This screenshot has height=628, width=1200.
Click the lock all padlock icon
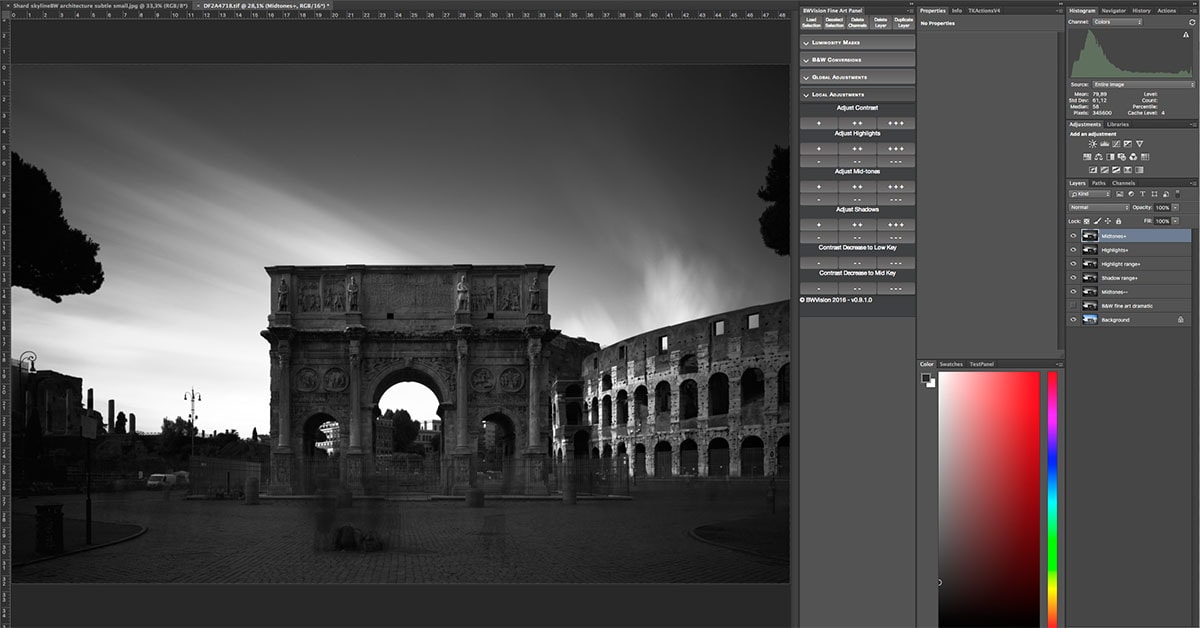(x=1118, y=221)
